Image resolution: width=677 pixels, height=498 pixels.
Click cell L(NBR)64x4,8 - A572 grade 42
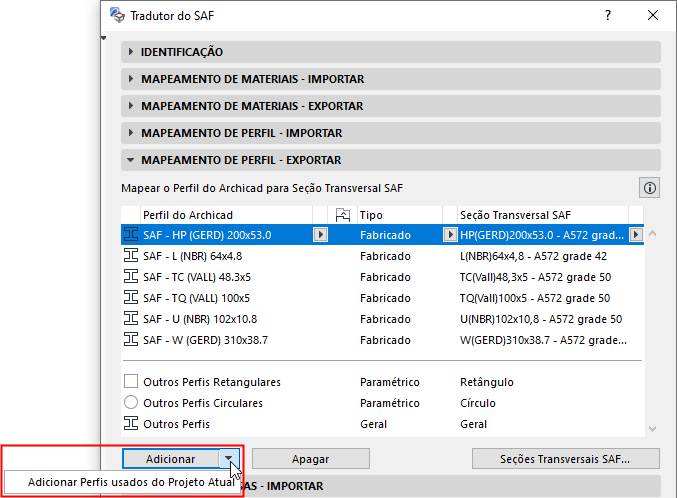pos(533,256)
